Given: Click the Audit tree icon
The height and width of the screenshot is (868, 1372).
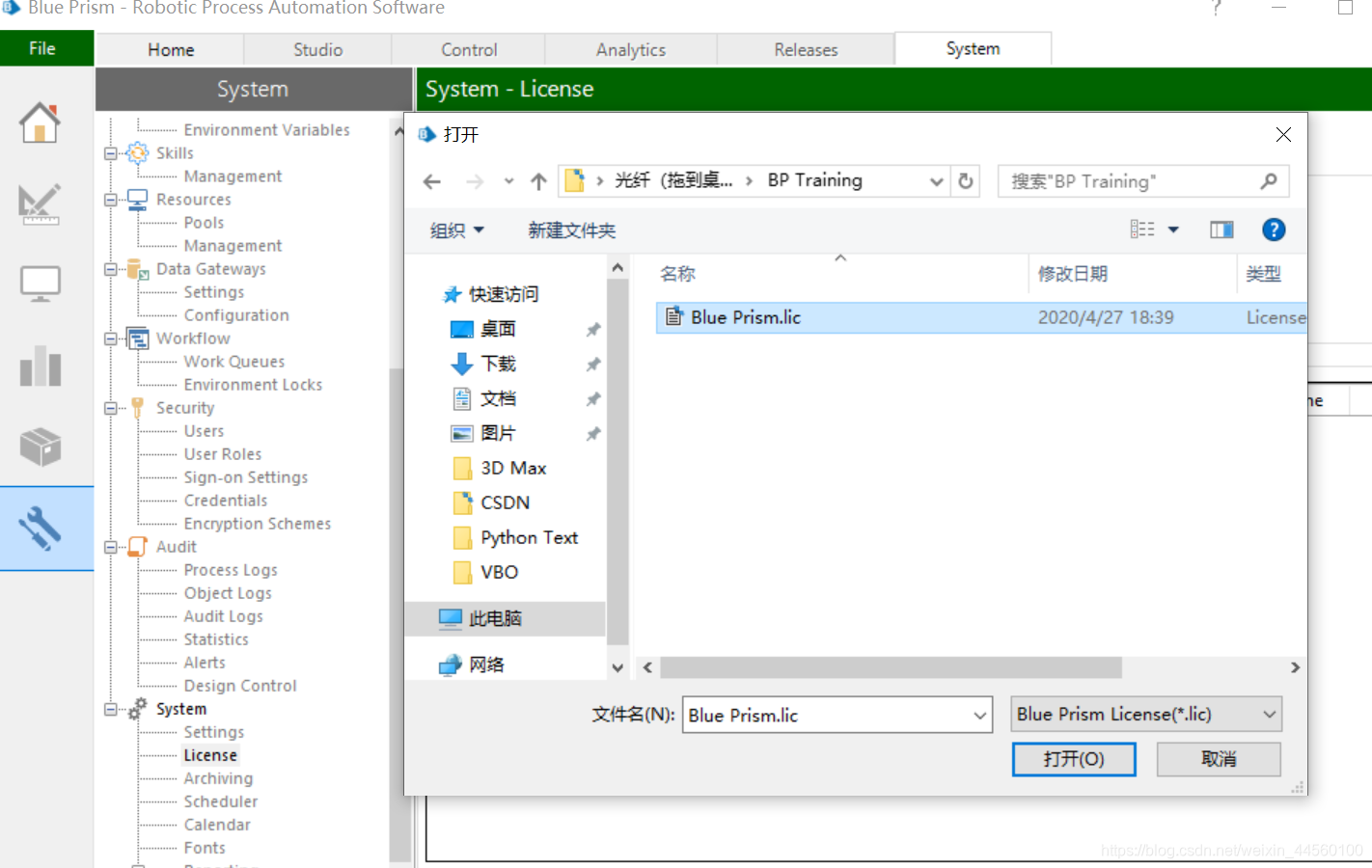Looking at the screenshot, I should point(138,547).
